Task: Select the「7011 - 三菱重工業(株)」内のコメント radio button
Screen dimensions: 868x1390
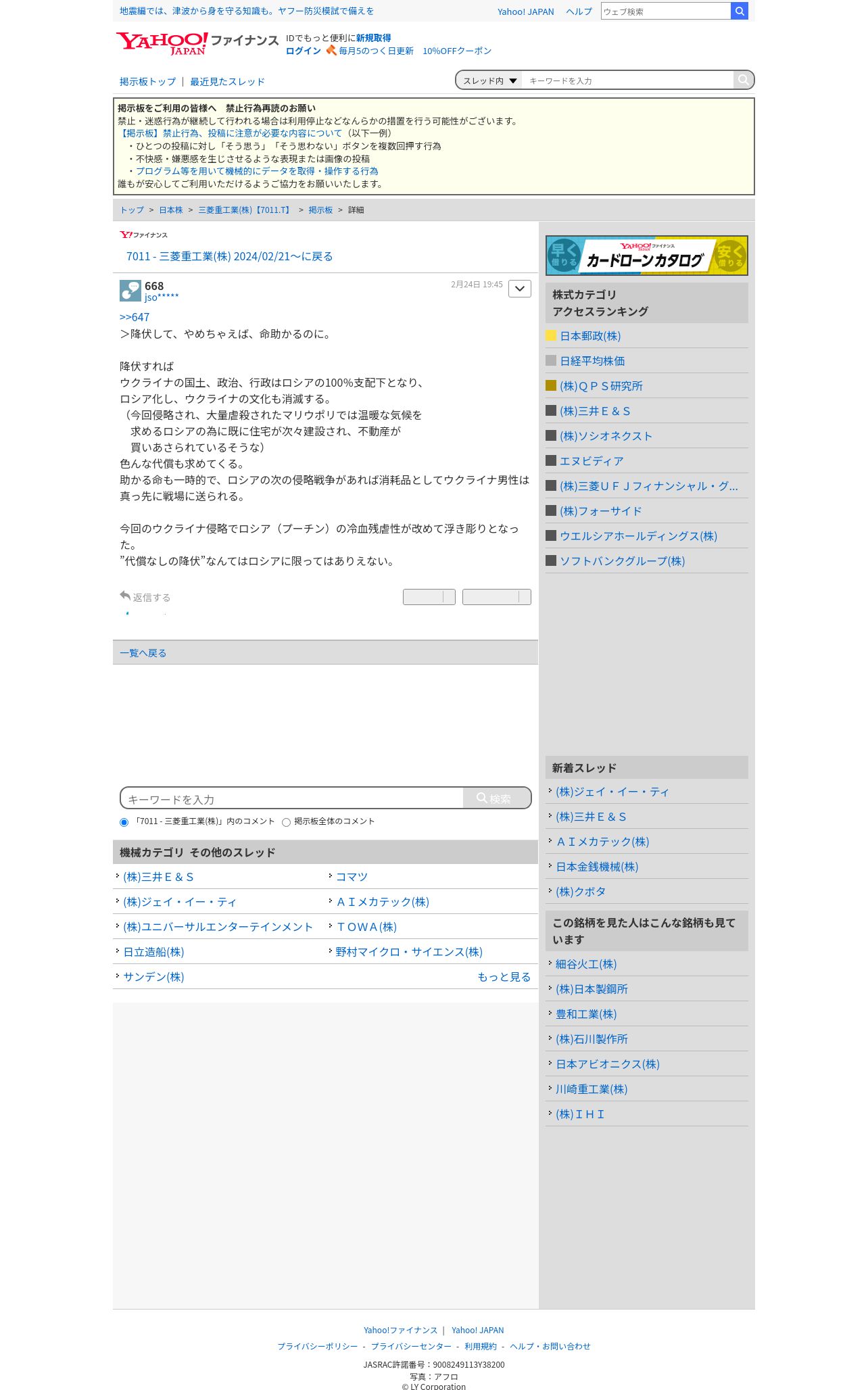Action: pos(124,822)
